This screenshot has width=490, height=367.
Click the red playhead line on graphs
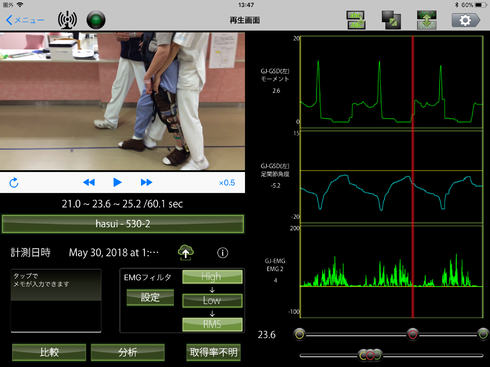click(x=412, y=177)
